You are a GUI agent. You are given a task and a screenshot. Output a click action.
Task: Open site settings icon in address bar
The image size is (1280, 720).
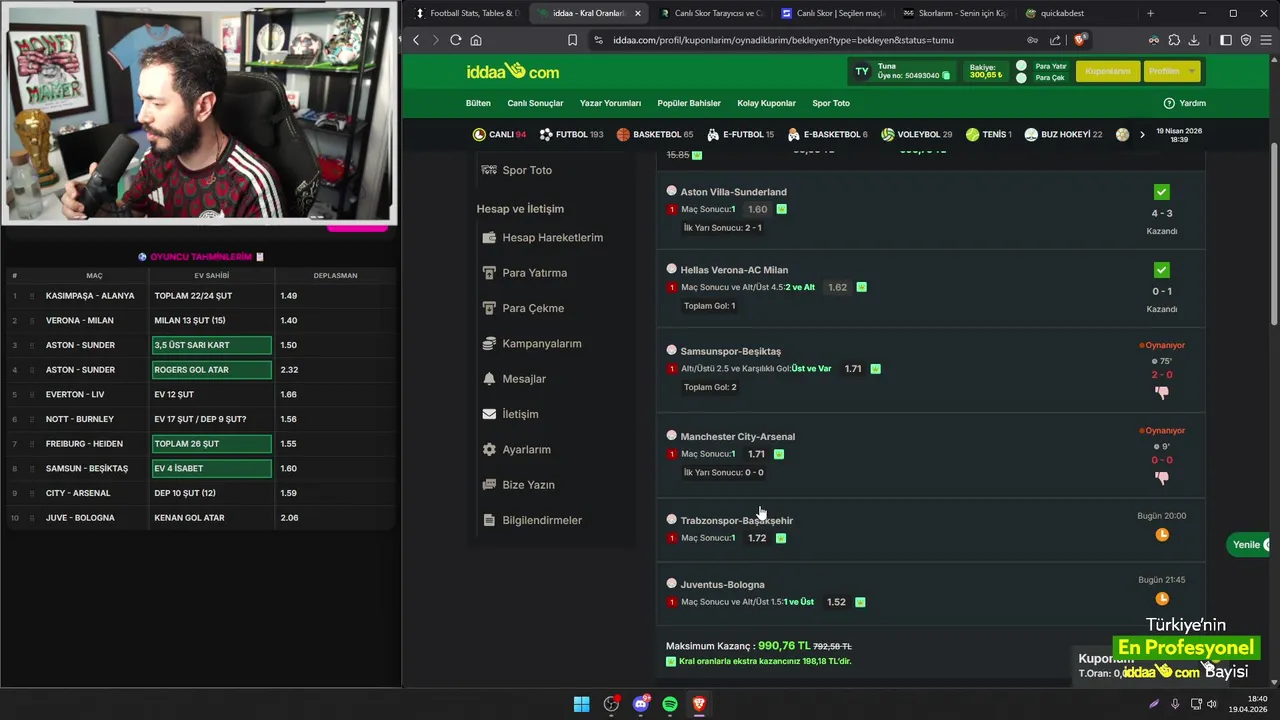598,40
